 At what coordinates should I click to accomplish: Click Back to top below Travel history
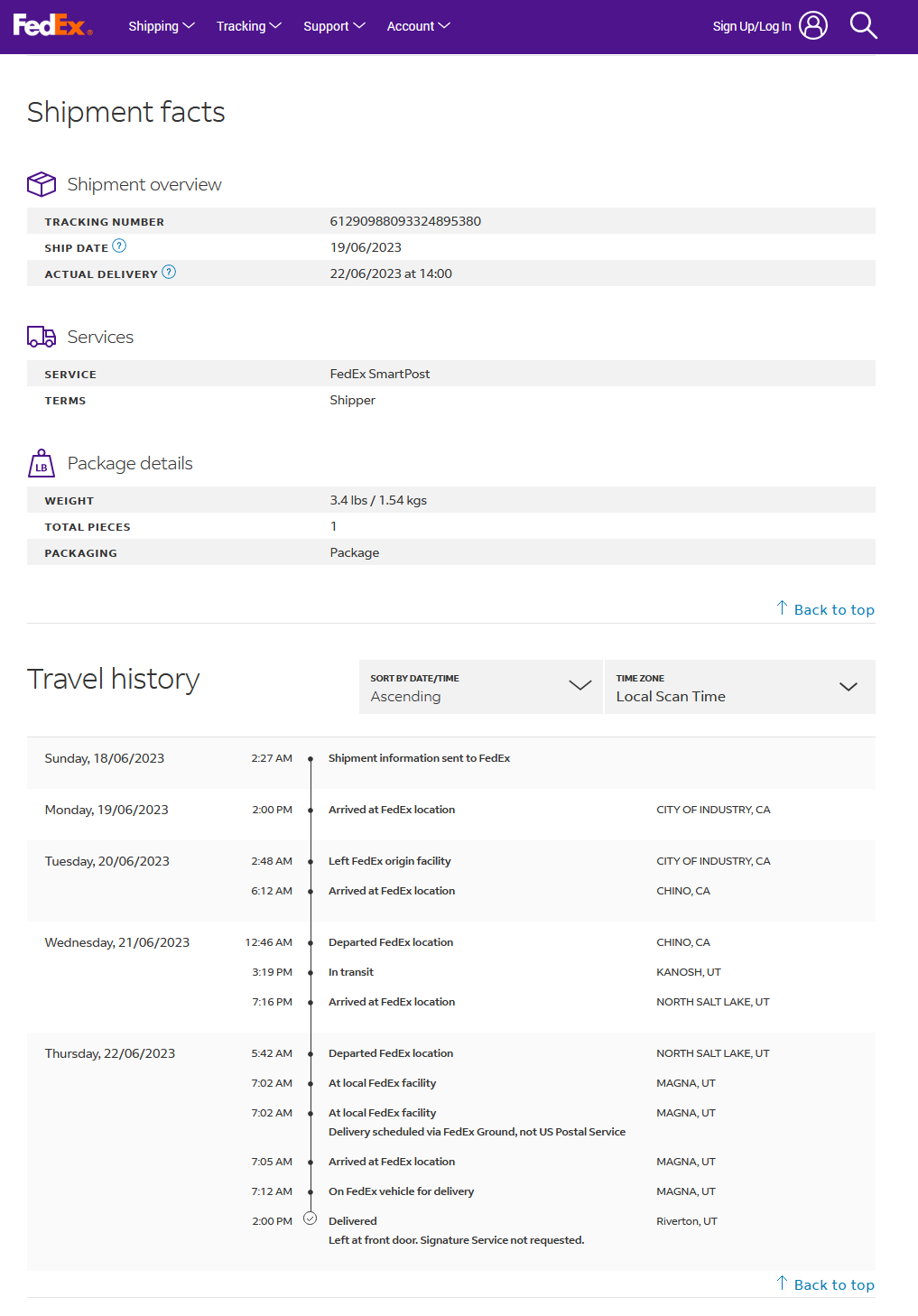(x=825, y=1284)
